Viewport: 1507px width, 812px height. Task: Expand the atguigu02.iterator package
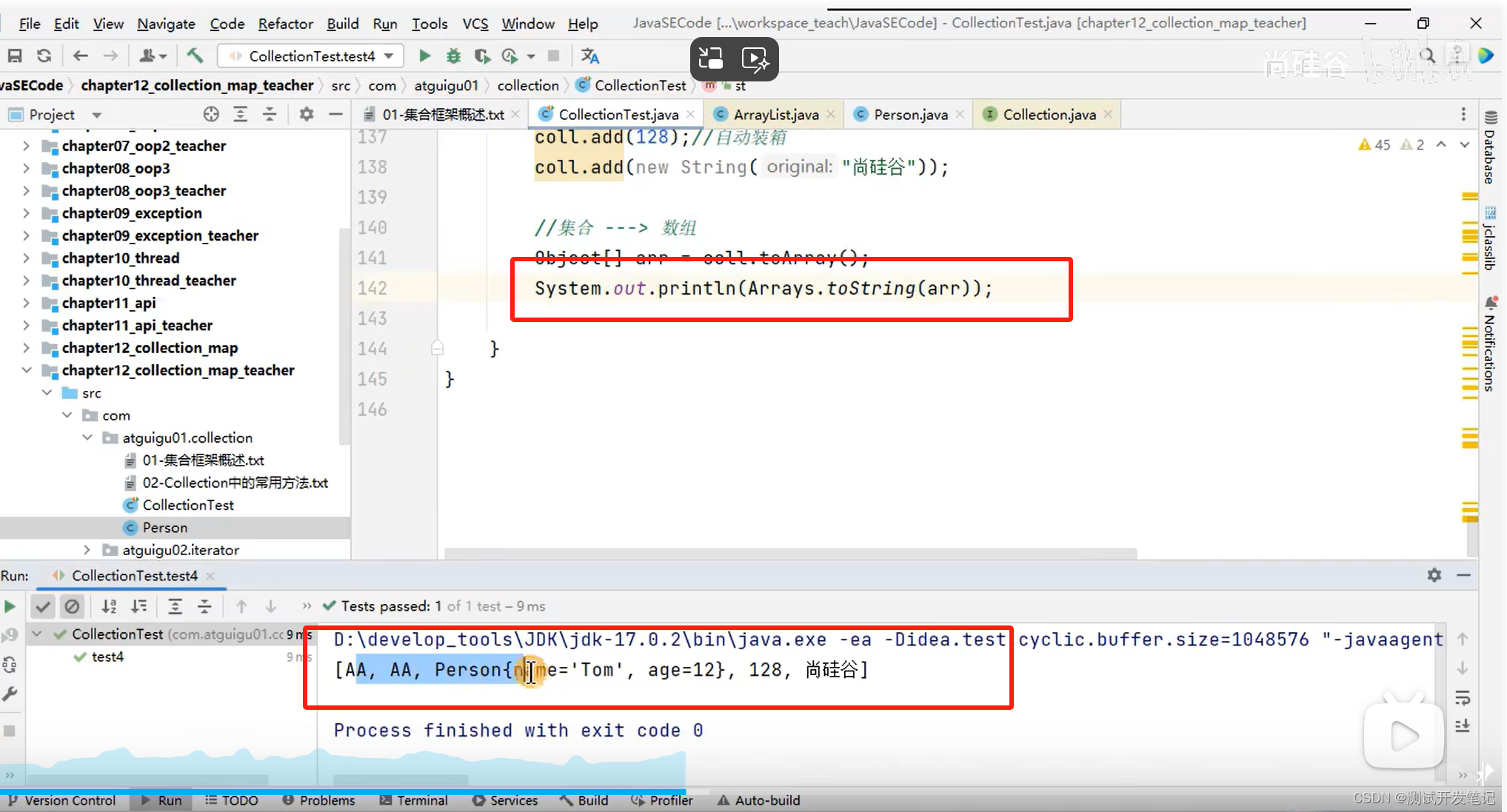click(87, 550)
